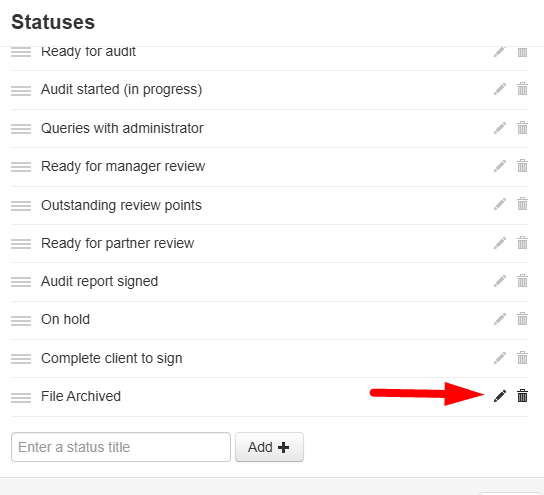This screenshot has width=544, height=495.
Task: Edit Complete client to sign status
Action: point(500,358)
